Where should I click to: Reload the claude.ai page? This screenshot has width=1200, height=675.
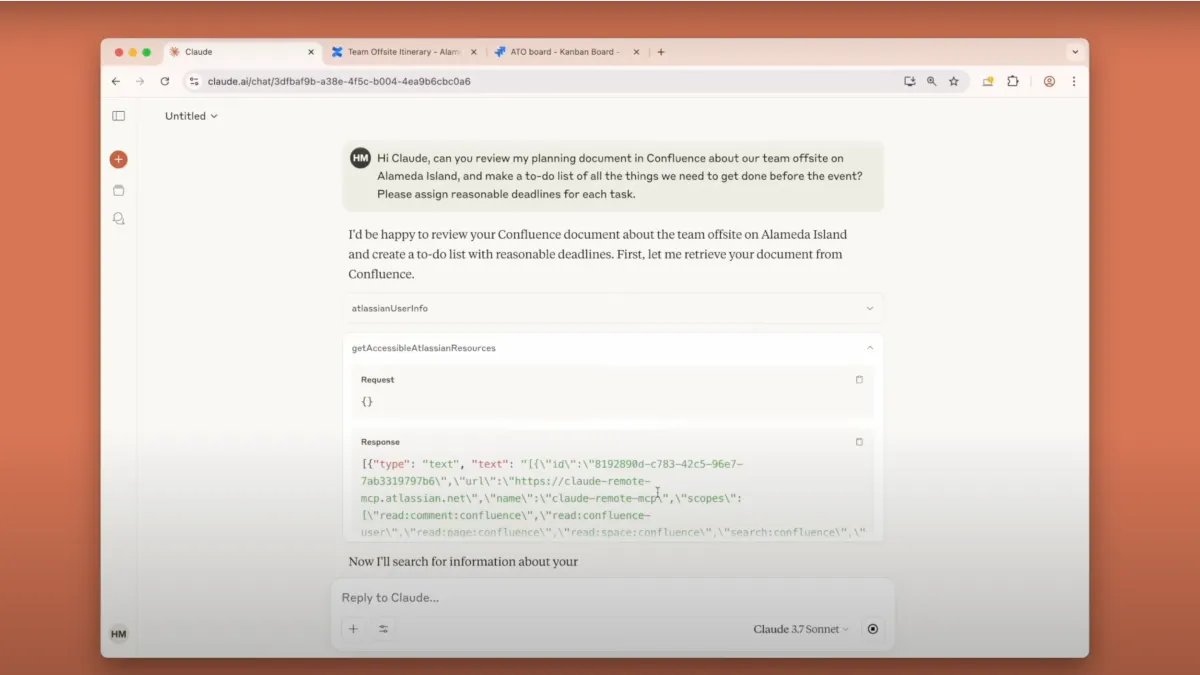[164, 81]
